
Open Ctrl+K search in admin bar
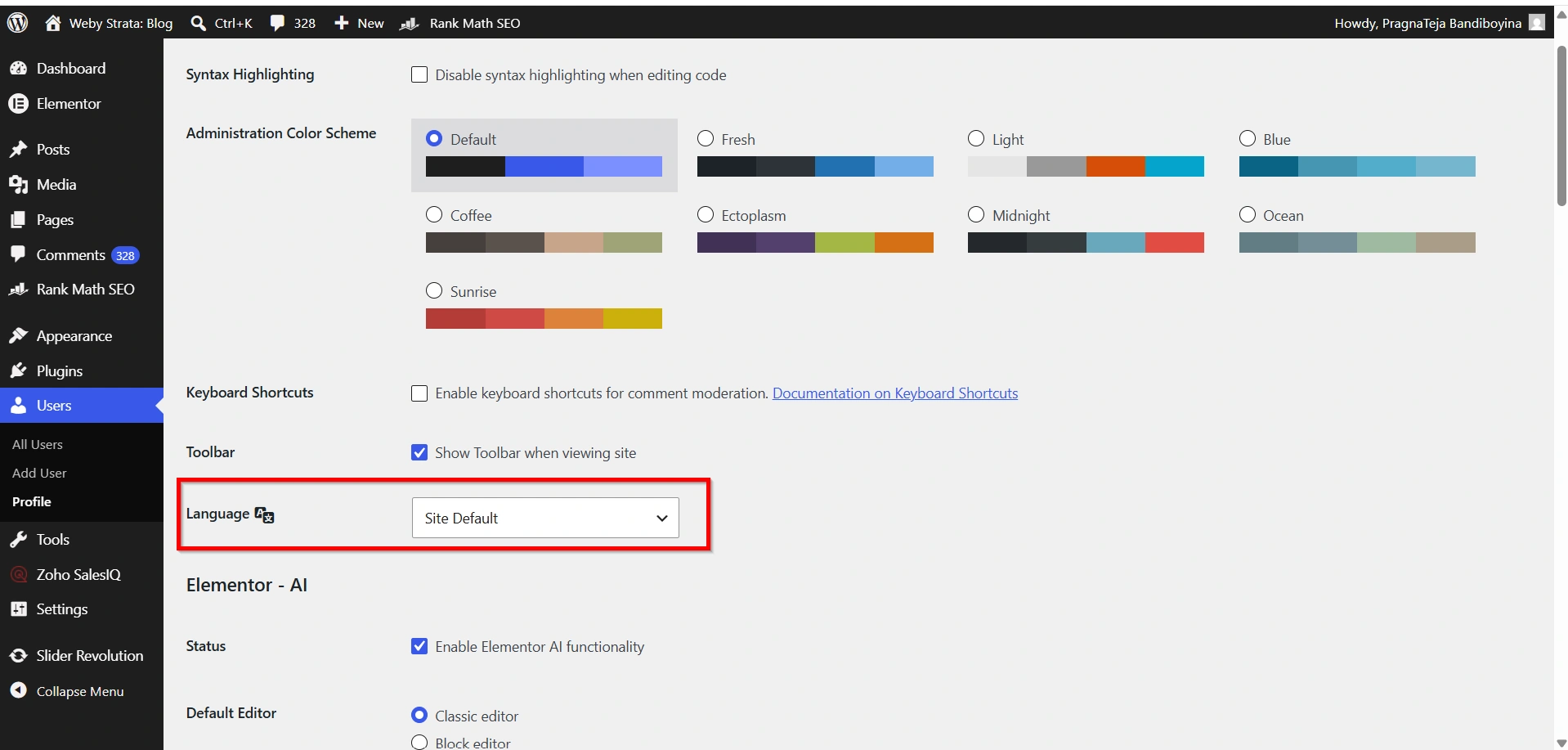point(222,23)
